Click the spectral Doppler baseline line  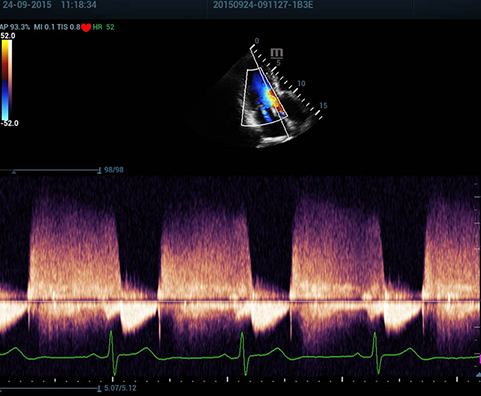point(240,301)
